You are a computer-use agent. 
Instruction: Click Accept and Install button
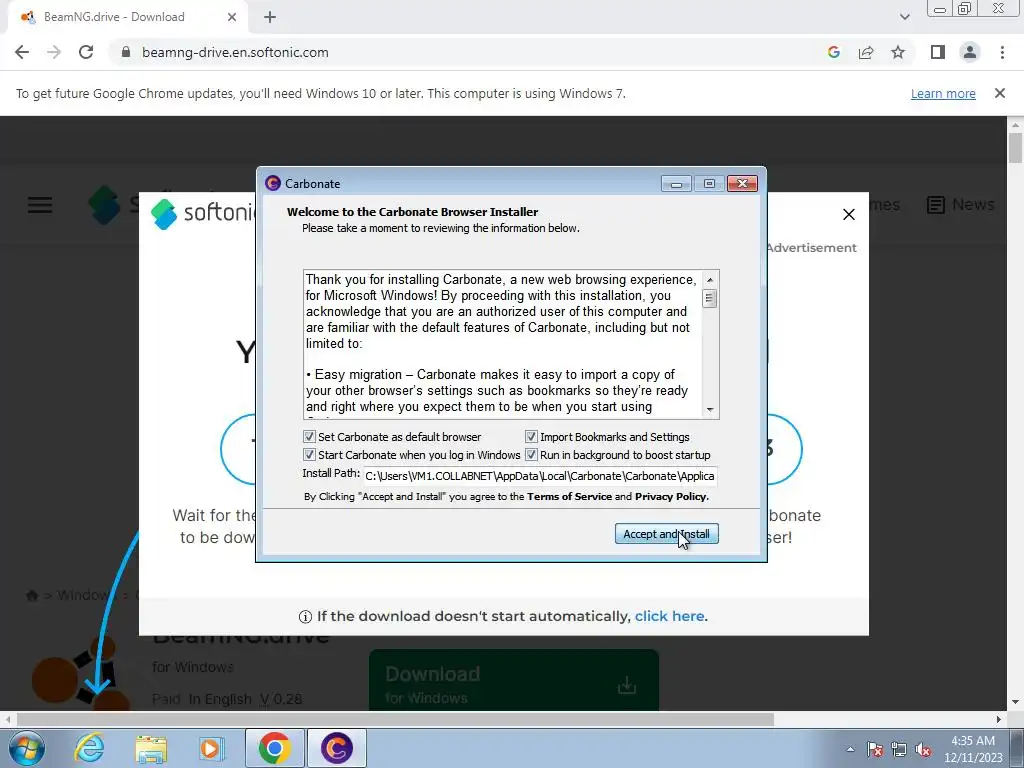[x=666, y=534]
